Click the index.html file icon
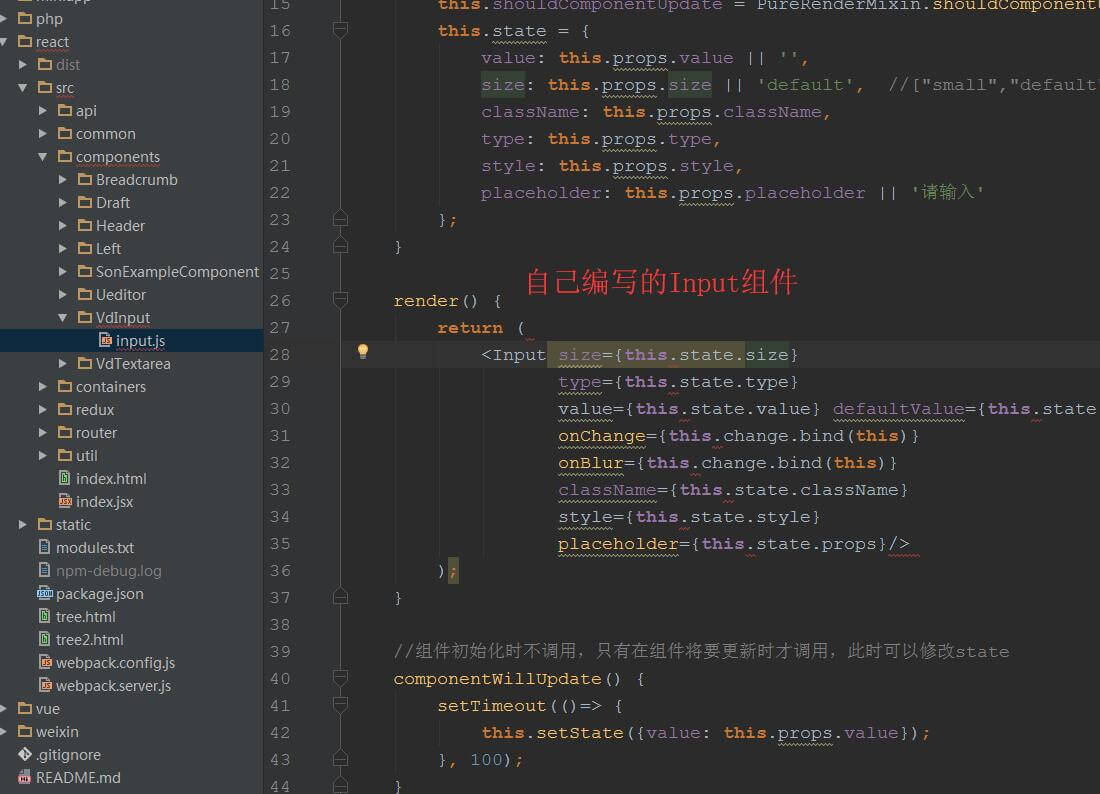The height and width of the screenshot is (794, 1100). pos(65,479)
